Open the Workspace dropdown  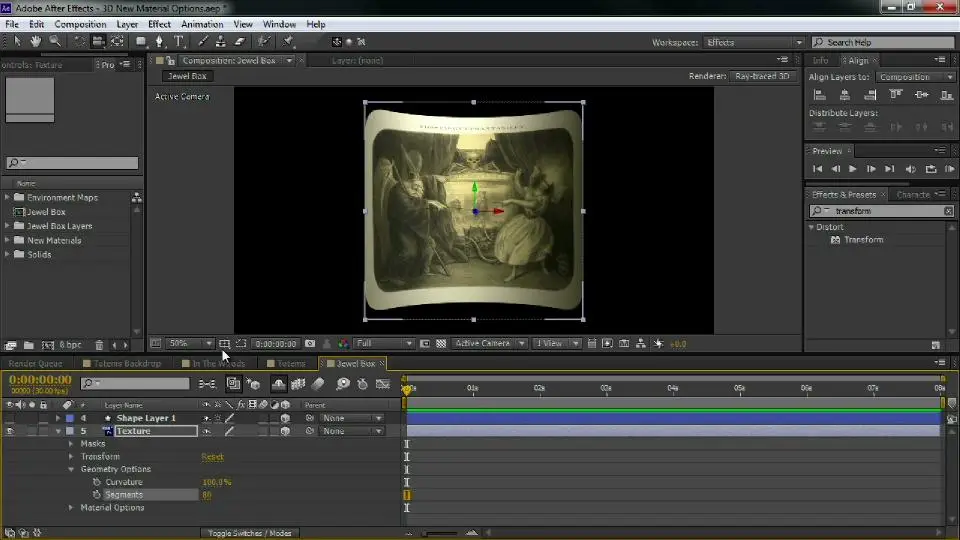point(754,42)
